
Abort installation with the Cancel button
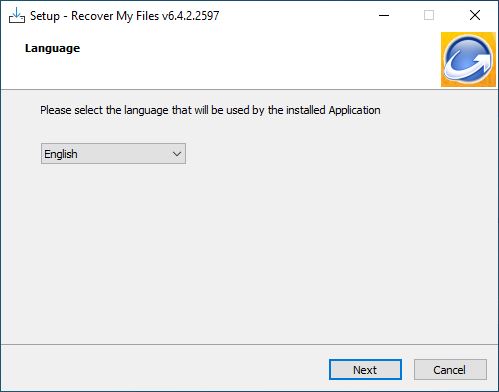[450, 370]
